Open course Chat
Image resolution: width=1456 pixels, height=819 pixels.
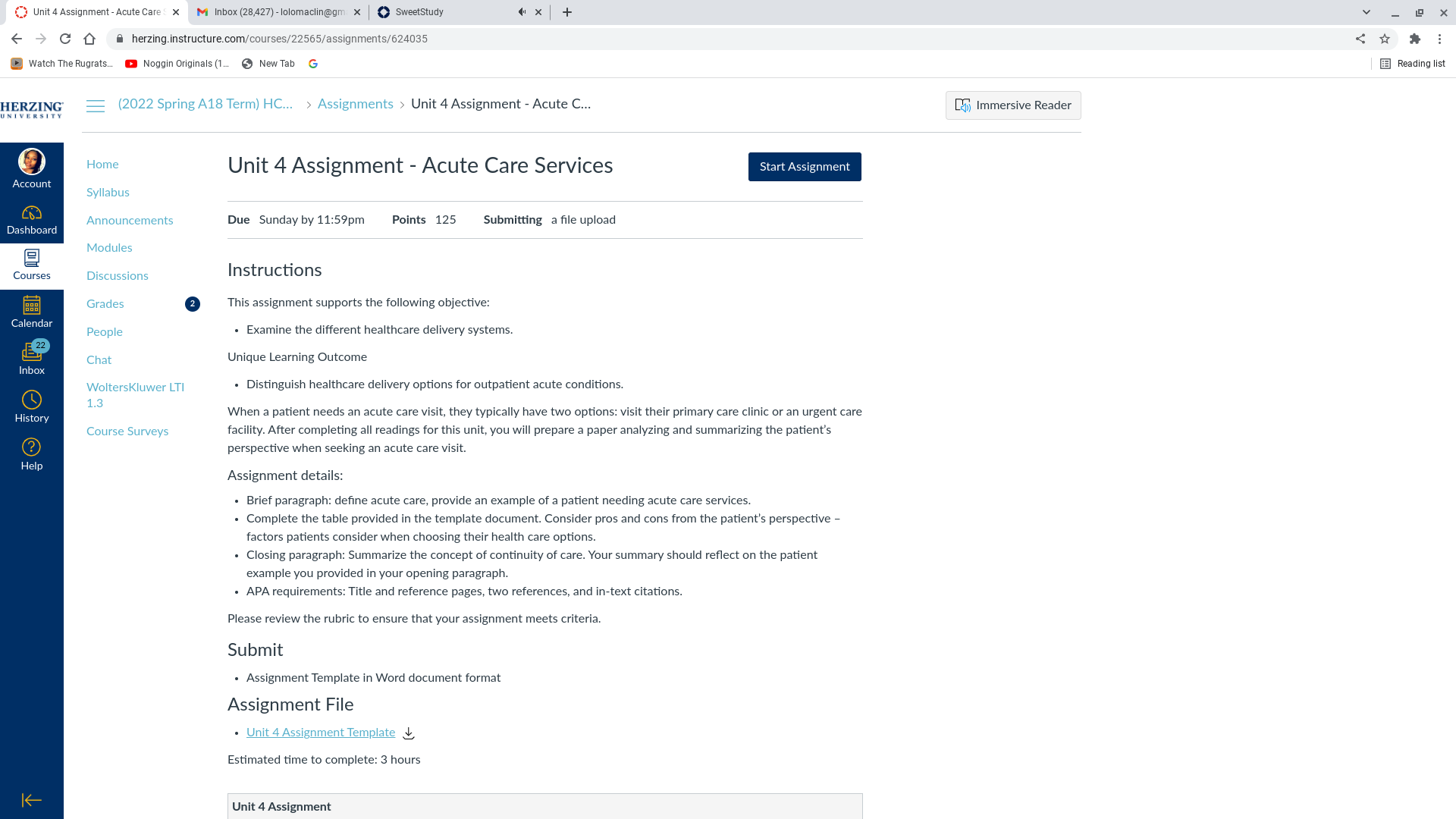99,360
